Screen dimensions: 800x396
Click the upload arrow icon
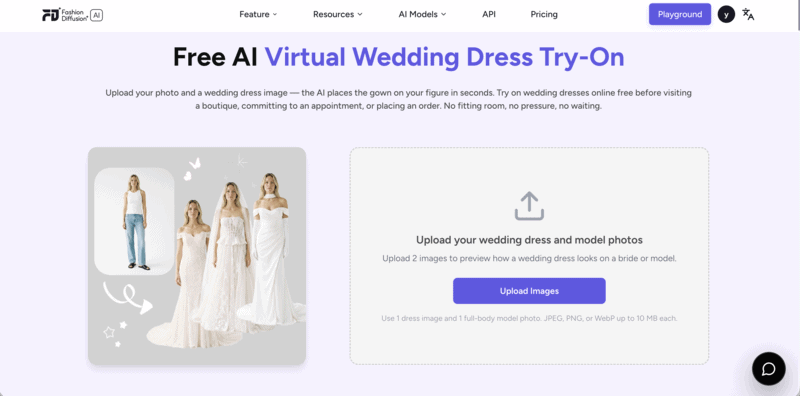(529, 206)
